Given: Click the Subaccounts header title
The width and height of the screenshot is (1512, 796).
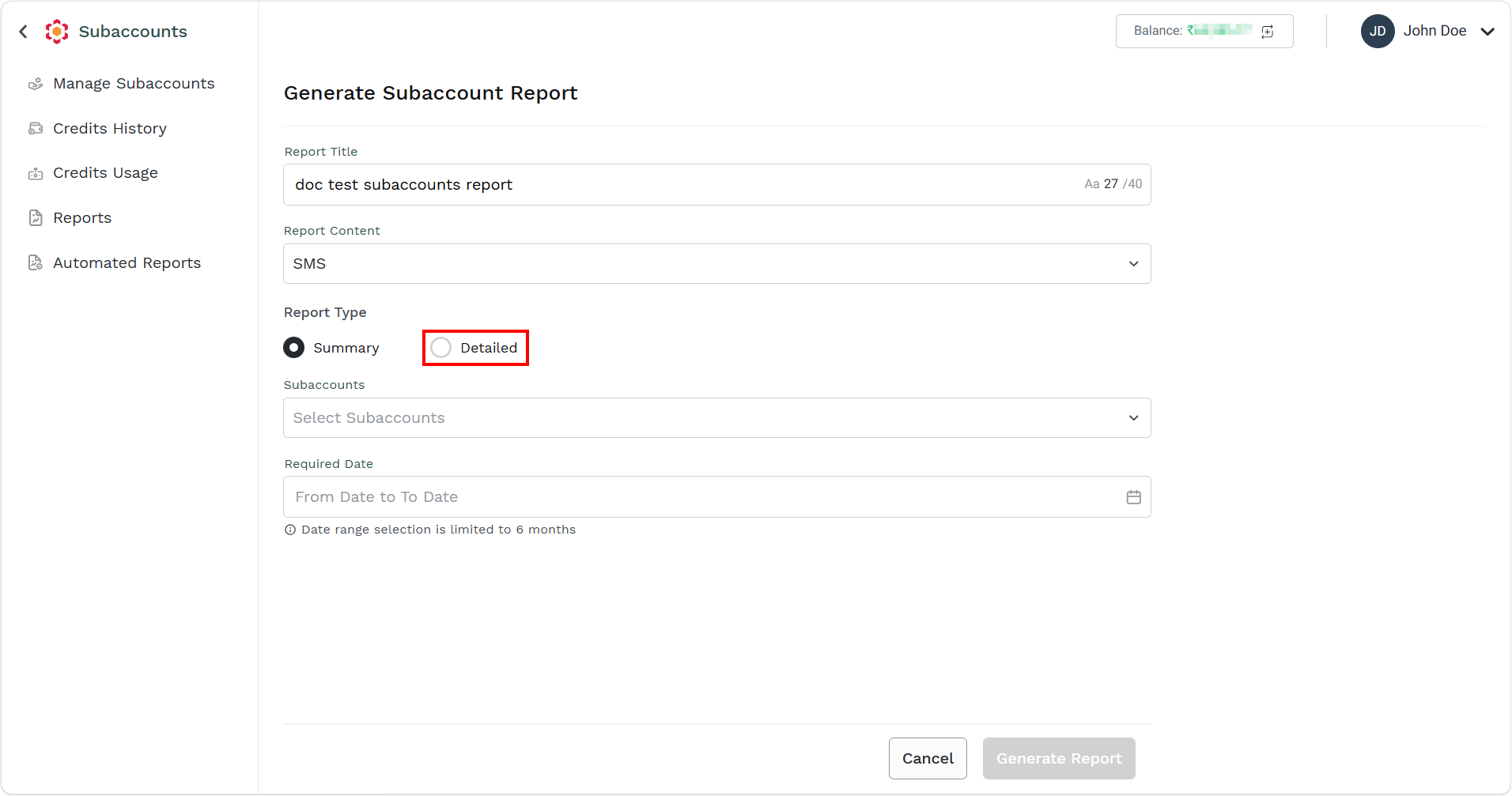Looking at the screenshot, I should pyautogui.click(x=133, y=32).
